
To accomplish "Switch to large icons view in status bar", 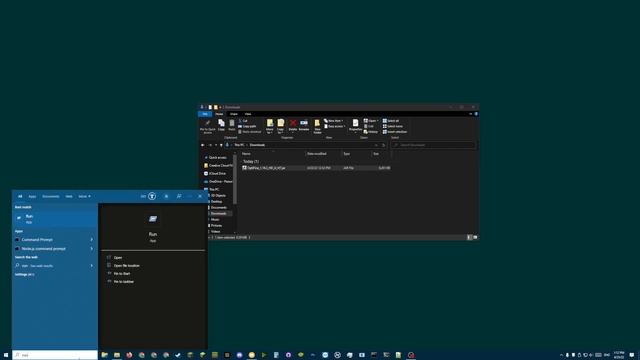I will (475, 237).
